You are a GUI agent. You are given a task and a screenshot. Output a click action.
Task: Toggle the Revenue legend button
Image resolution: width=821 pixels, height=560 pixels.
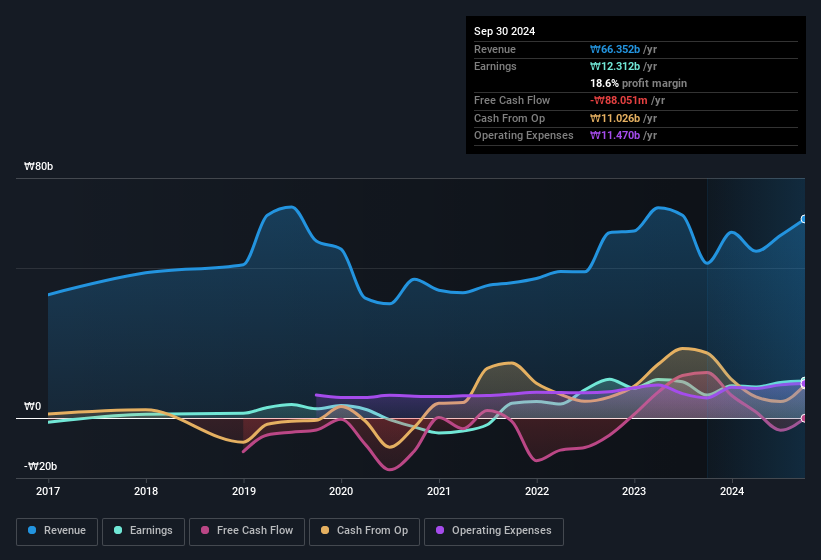click(x=57, y=531)
